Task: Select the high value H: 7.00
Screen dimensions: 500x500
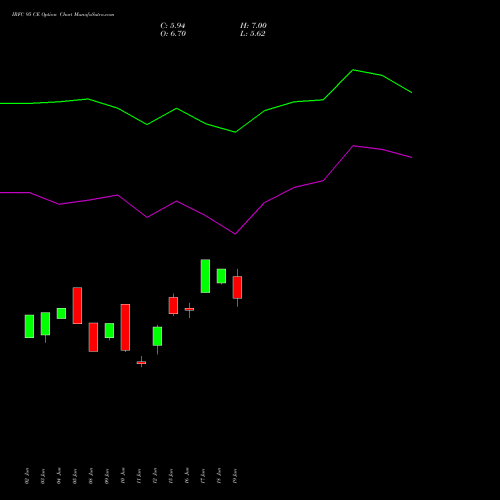Action: [x=253, y=26]
